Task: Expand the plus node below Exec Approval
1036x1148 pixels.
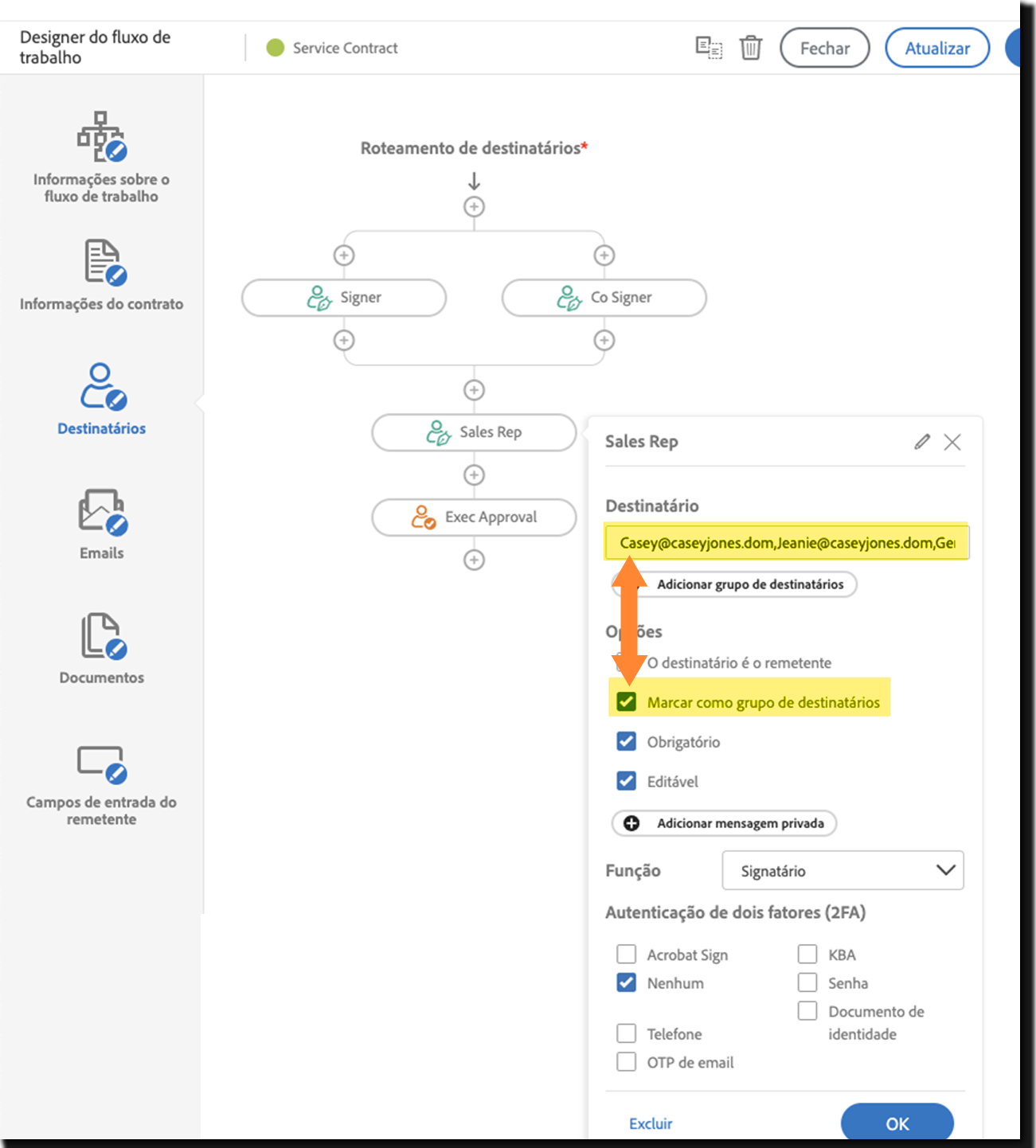Action: click(474, 560)
